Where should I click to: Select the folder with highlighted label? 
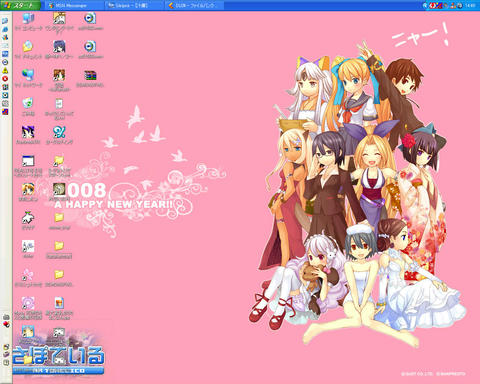coord(59,246)
